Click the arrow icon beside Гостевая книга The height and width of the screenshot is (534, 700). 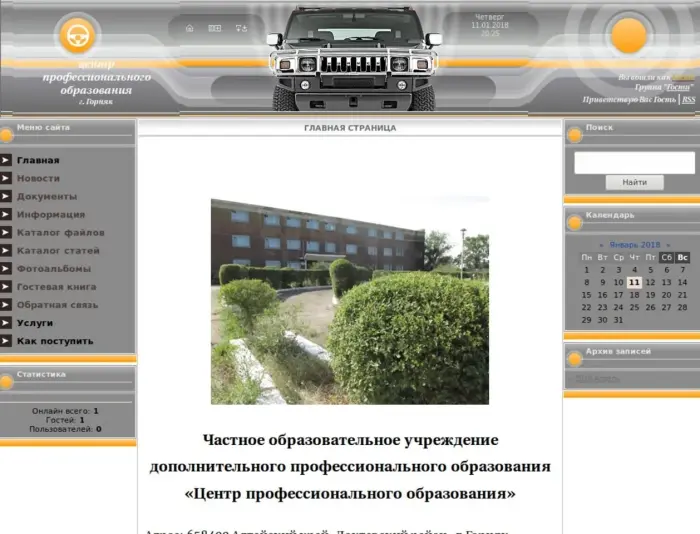(6, 287)
